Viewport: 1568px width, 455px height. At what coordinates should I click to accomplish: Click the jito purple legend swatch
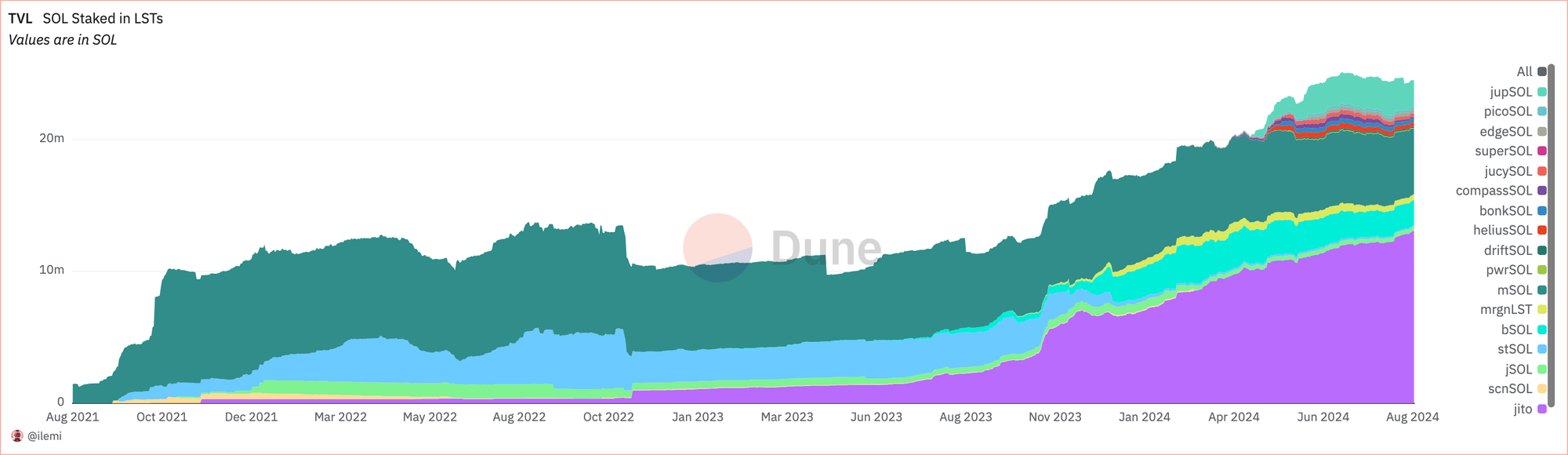point(1542,409)
